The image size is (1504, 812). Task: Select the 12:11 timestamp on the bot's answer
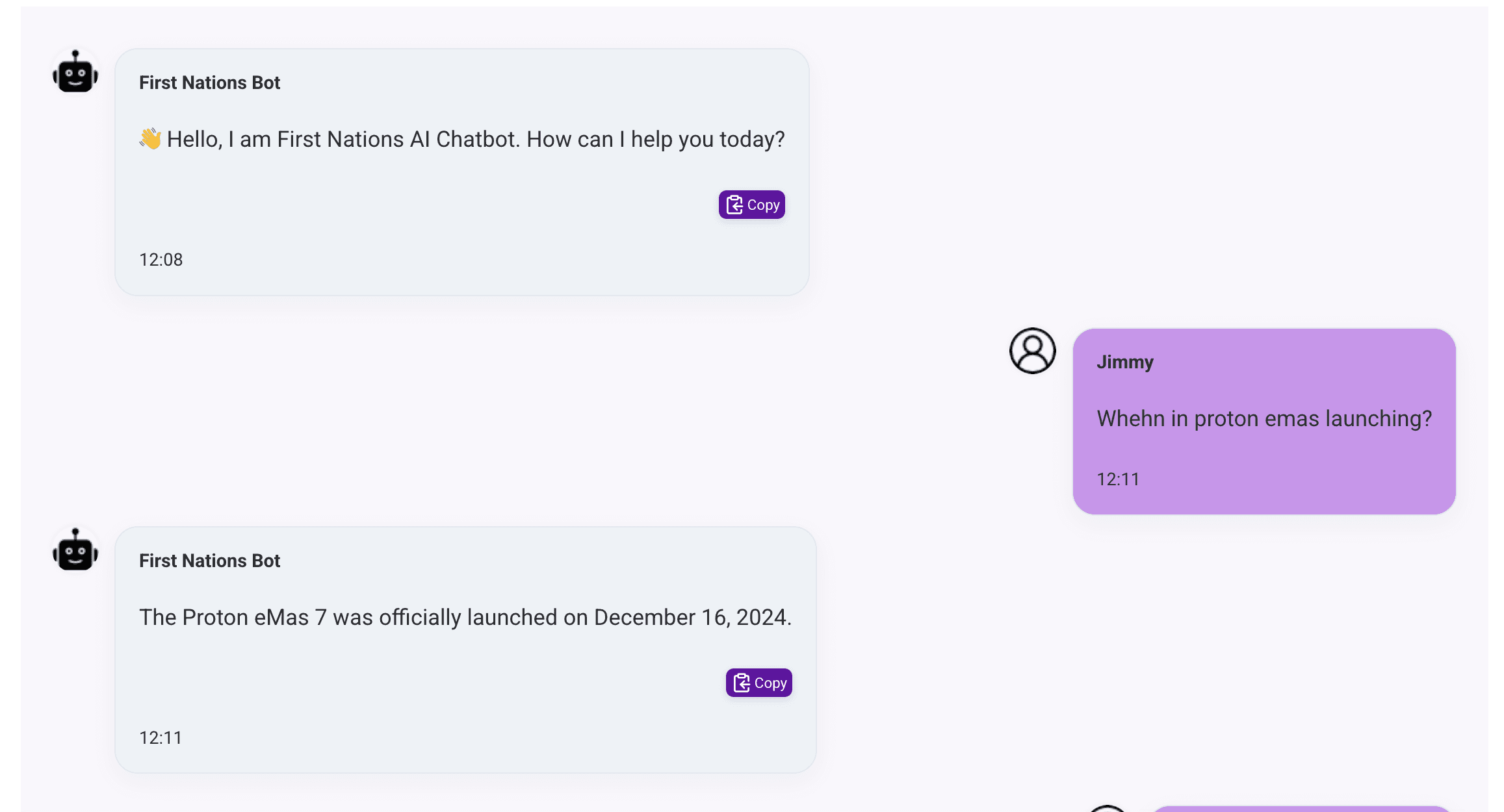161,737
